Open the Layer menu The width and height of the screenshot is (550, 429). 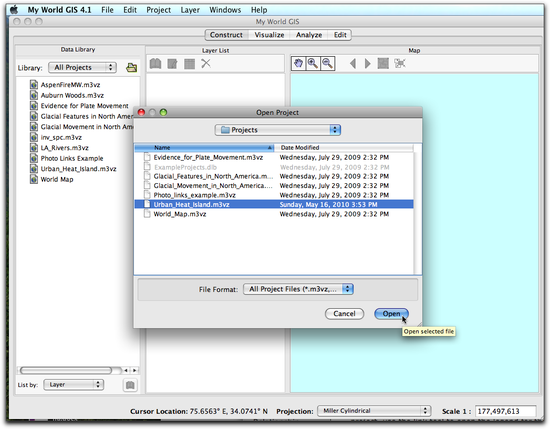[190, 10]
